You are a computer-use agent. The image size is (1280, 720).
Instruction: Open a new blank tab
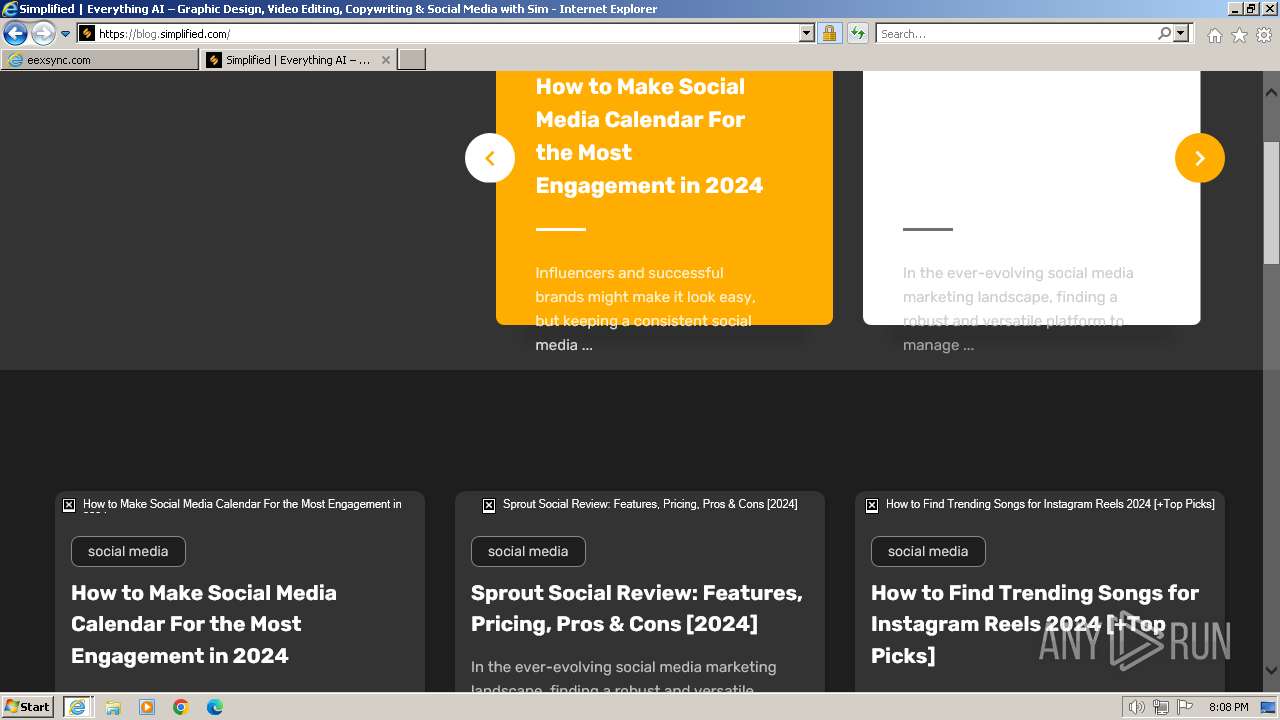412,60
